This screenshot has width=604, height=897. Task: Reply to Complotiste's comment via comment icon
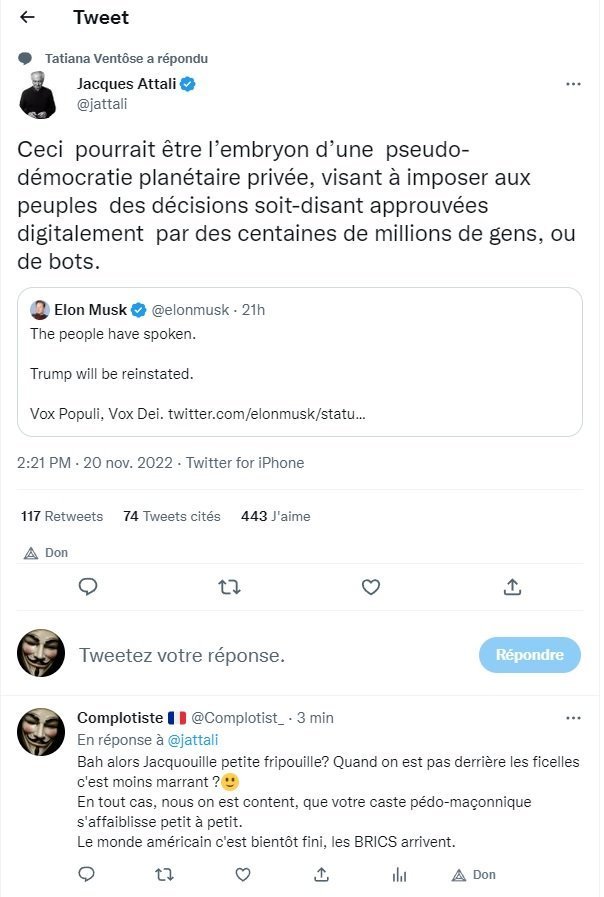(x=87, y=875)
